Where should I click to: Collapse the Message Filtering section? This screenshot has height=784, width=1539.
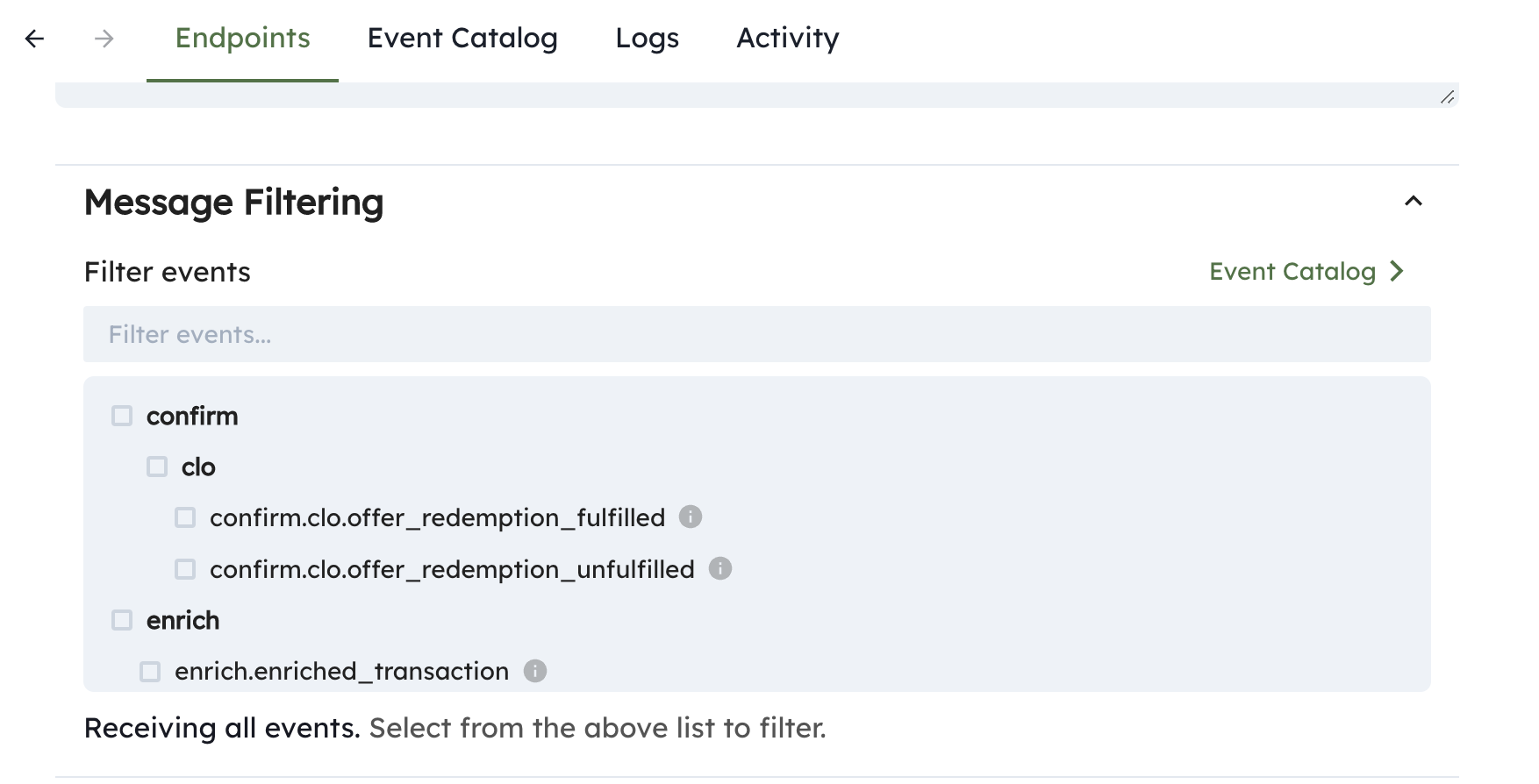pyautogui.click(x=1413, y=202)
